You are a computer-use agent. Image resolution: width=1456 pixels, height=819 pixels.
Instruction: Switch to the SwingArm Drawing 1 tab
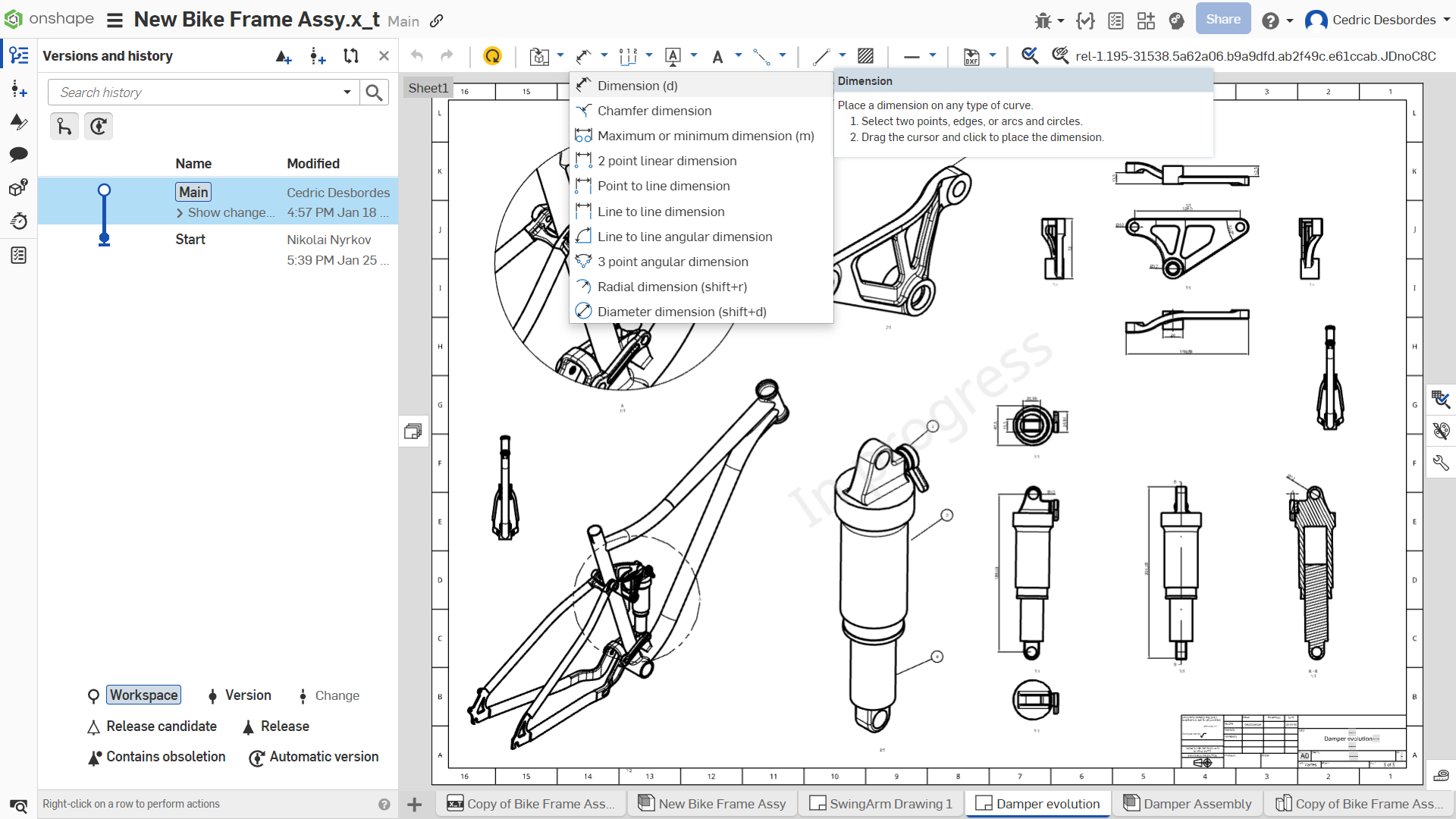pos(881,804)
